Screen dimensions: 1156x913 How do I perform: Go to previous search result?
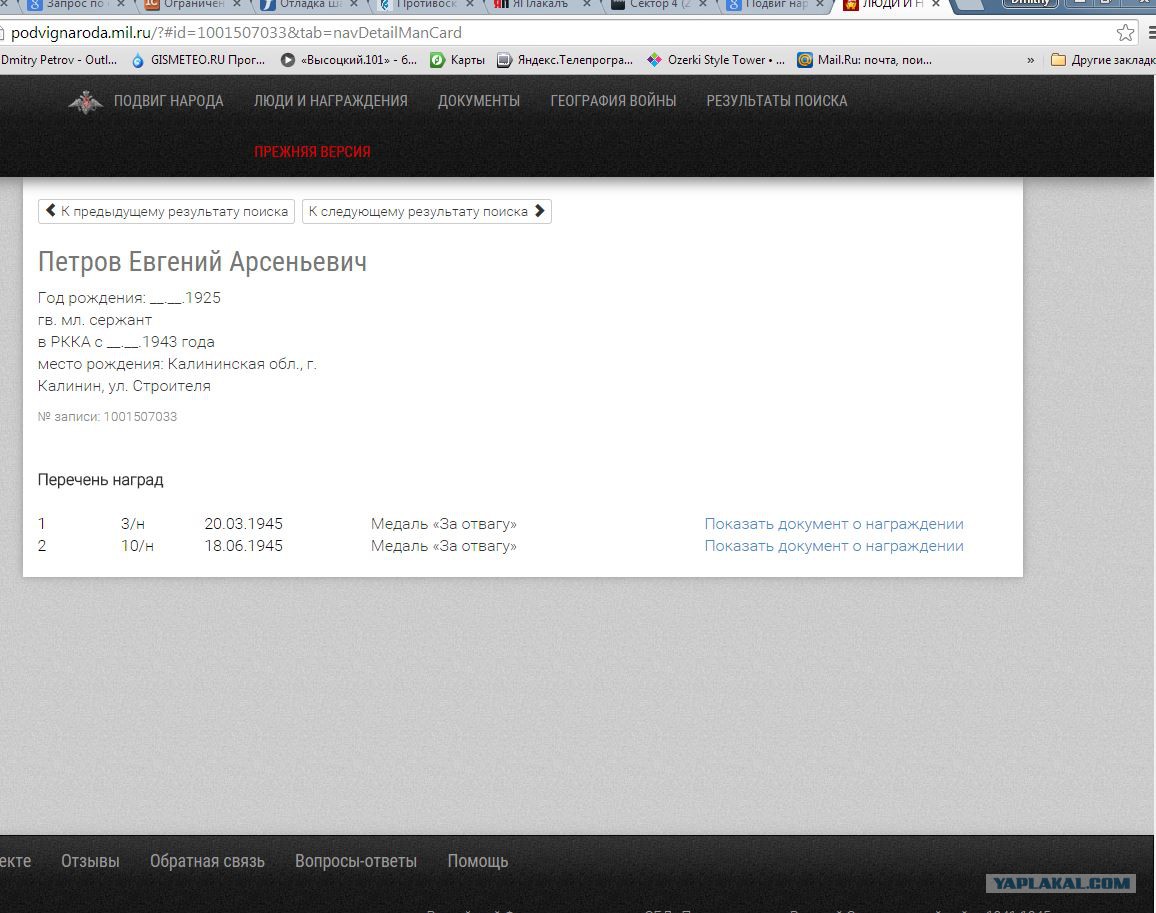[167, 212]
